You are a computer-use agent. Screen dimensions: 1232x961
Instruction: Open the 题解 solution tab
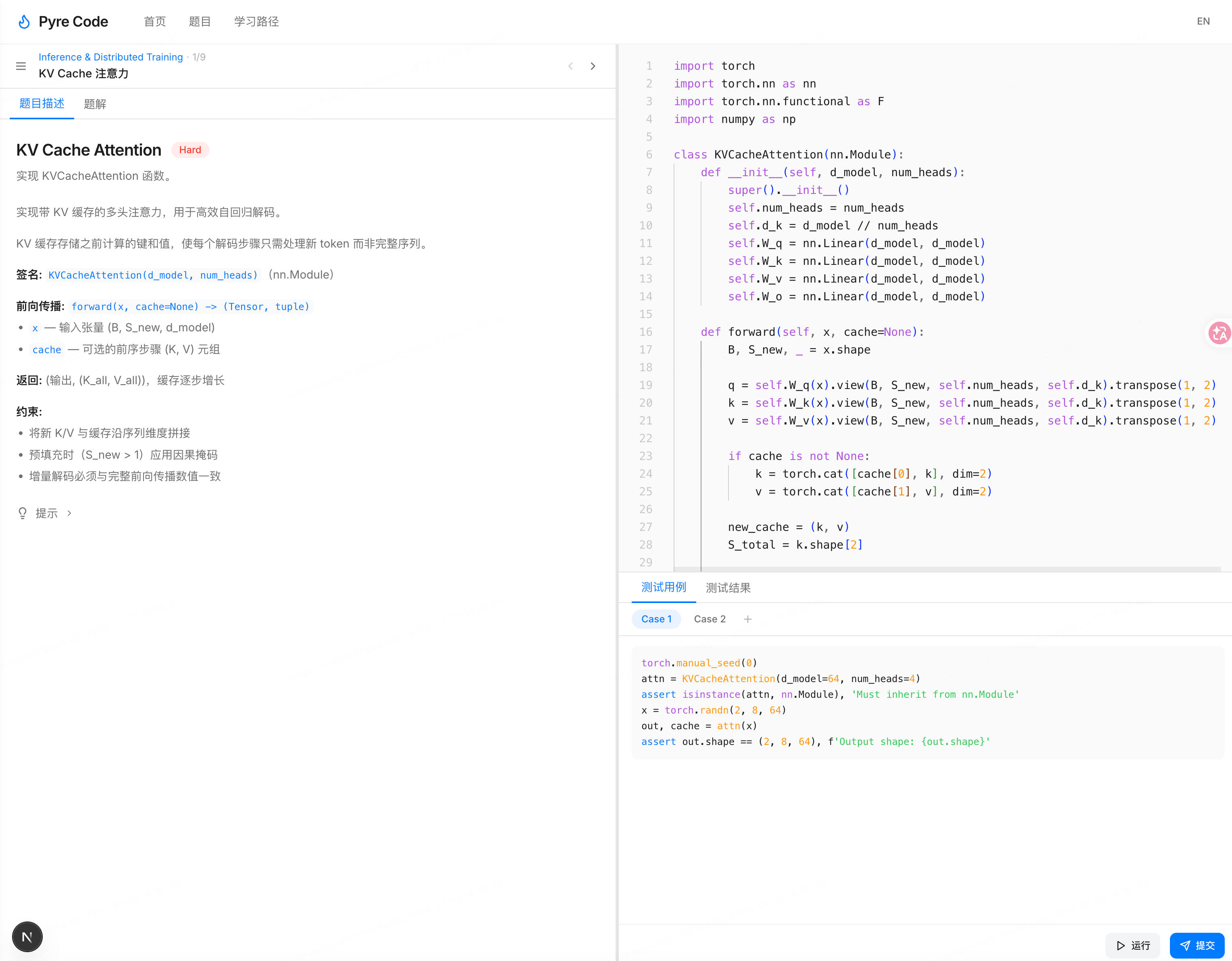point(95,104)
